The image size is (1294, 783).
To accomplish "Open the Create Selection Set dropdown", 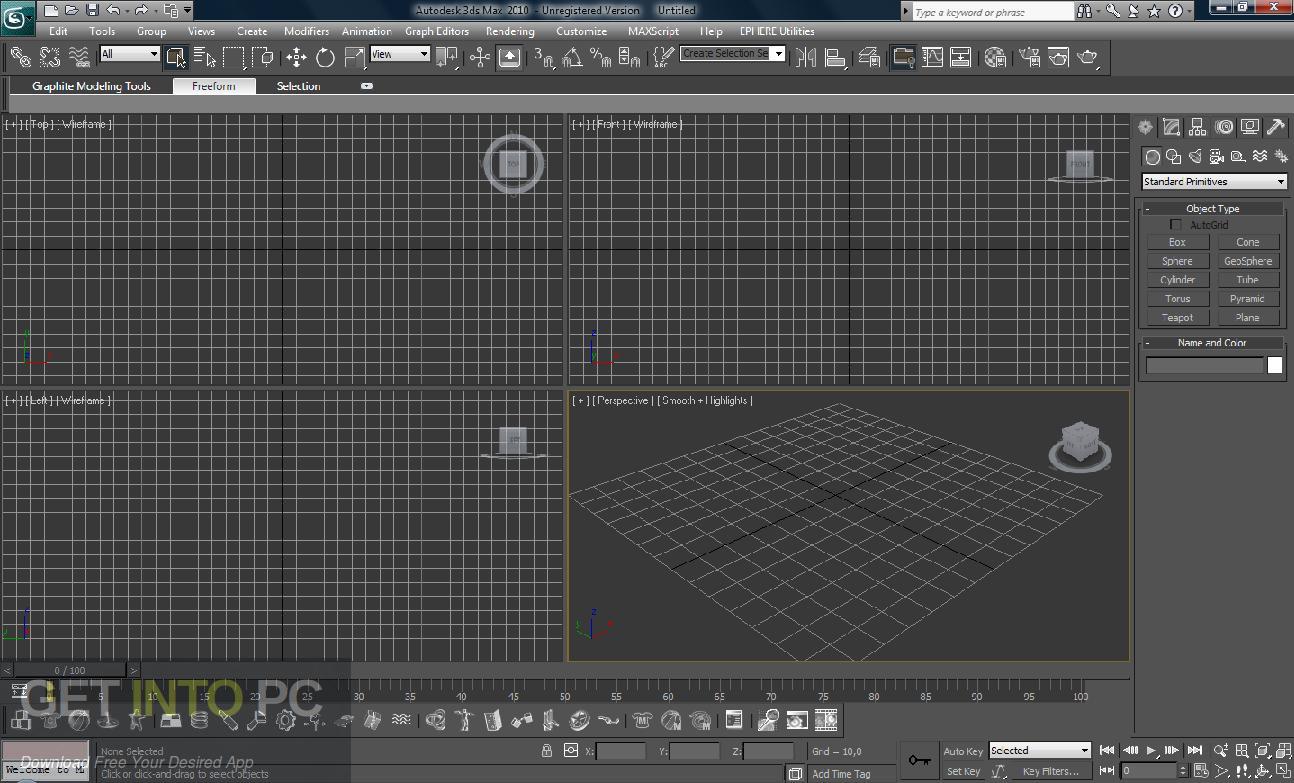I will (733, 53).
